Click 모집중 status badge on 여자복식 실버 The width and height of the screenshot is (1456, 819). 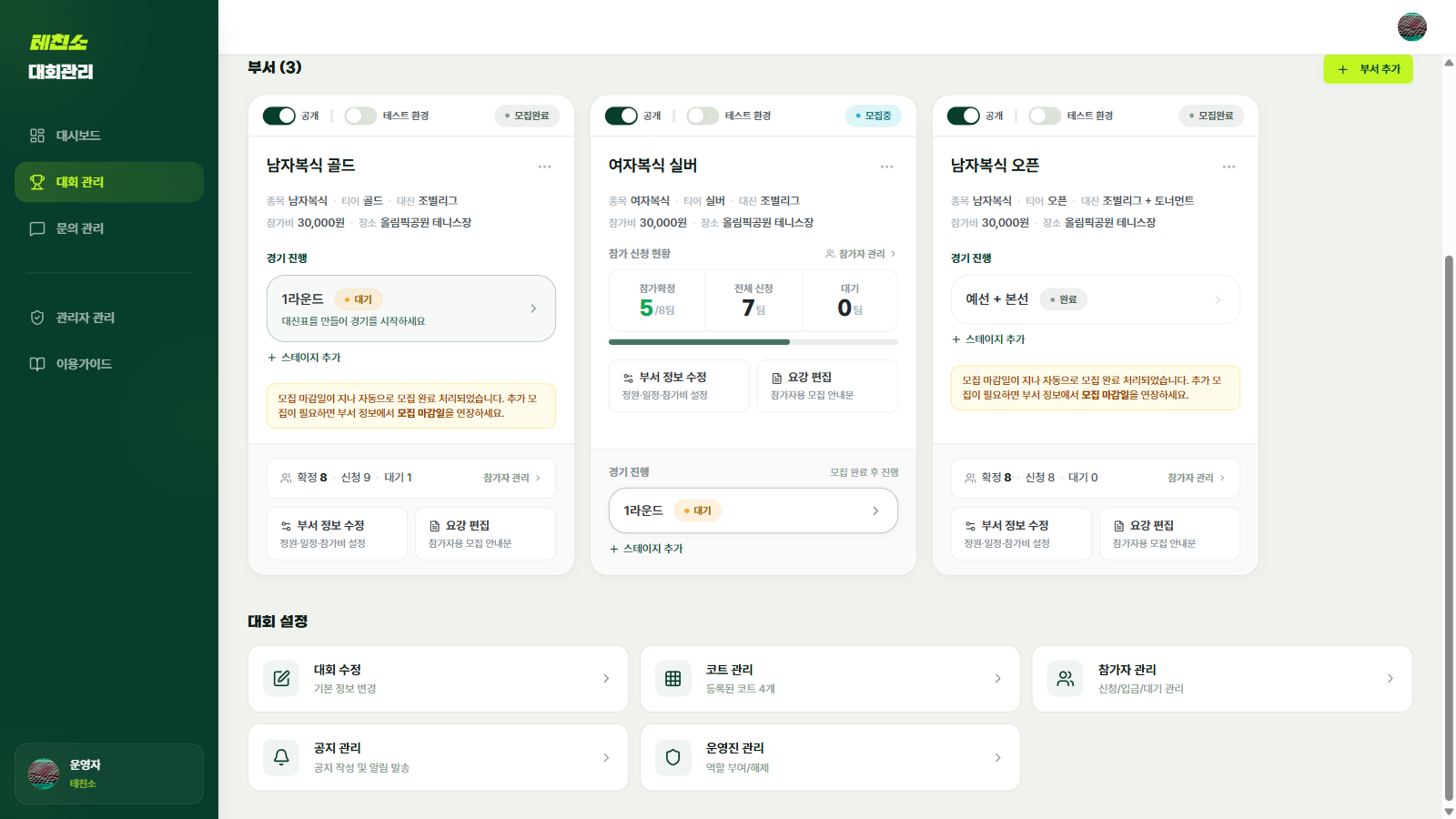pyautogui.click(x=874, y=116)
